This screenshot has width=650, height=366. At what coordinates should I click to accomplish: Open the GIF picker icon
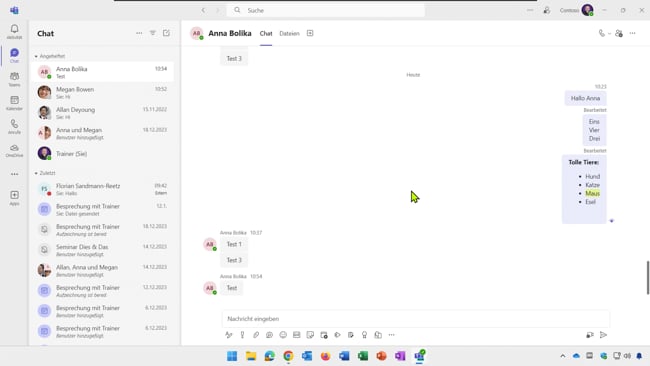296,334
